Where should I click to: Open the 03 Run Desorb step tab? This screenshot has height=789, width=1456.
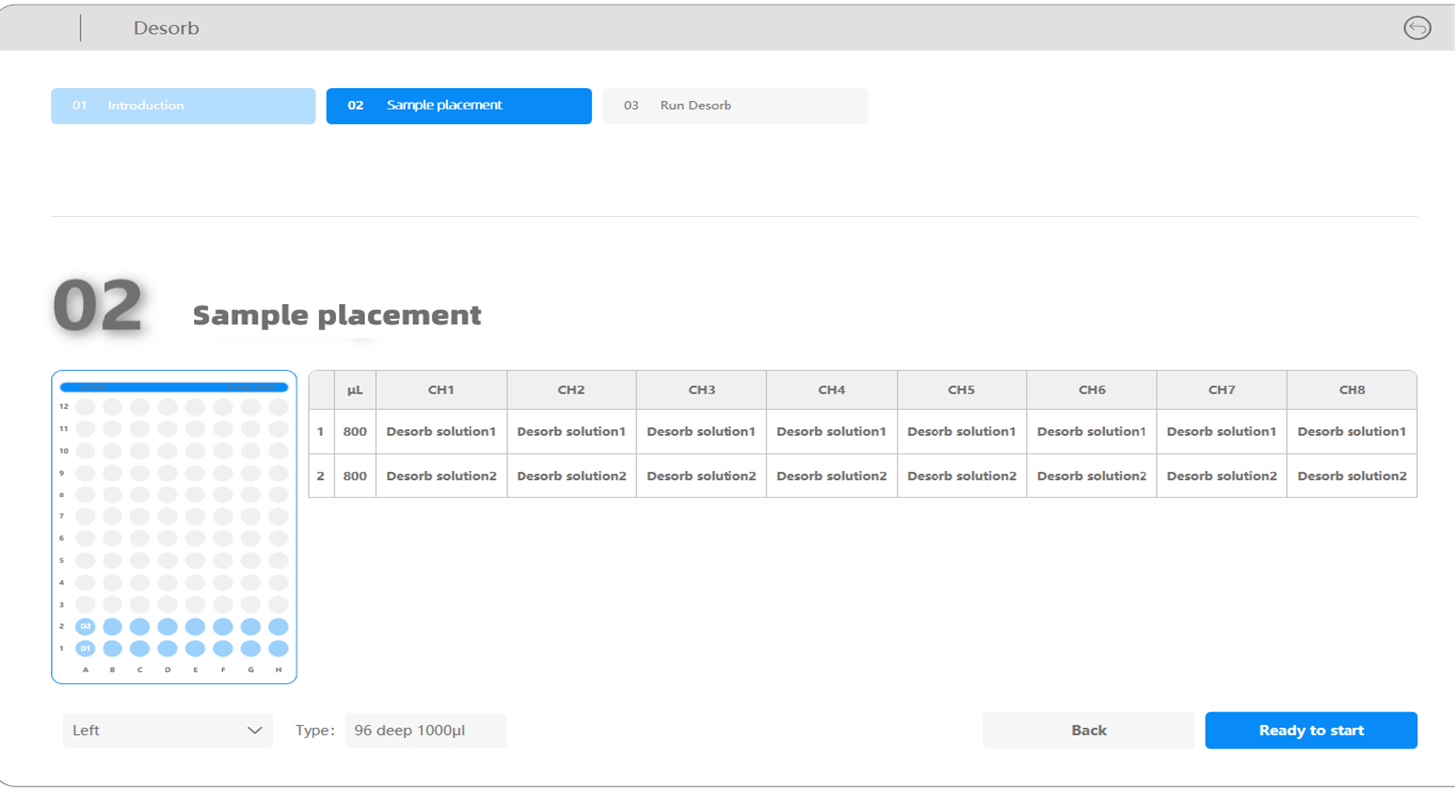(x=734, y=106)
